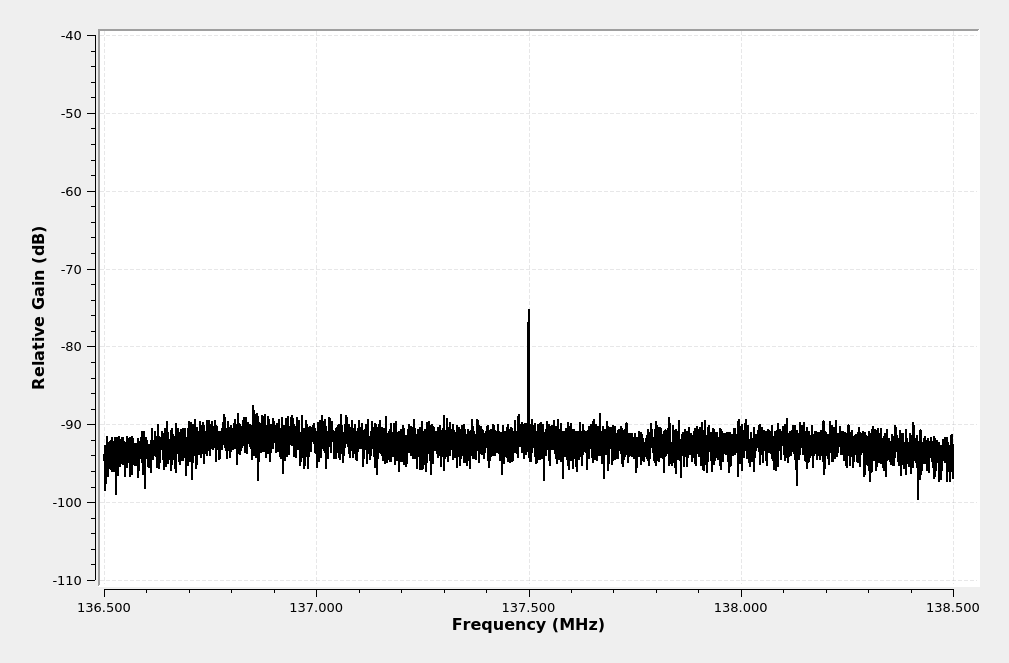Click the -110 y-axis tick label

click(x=68, y=581)
